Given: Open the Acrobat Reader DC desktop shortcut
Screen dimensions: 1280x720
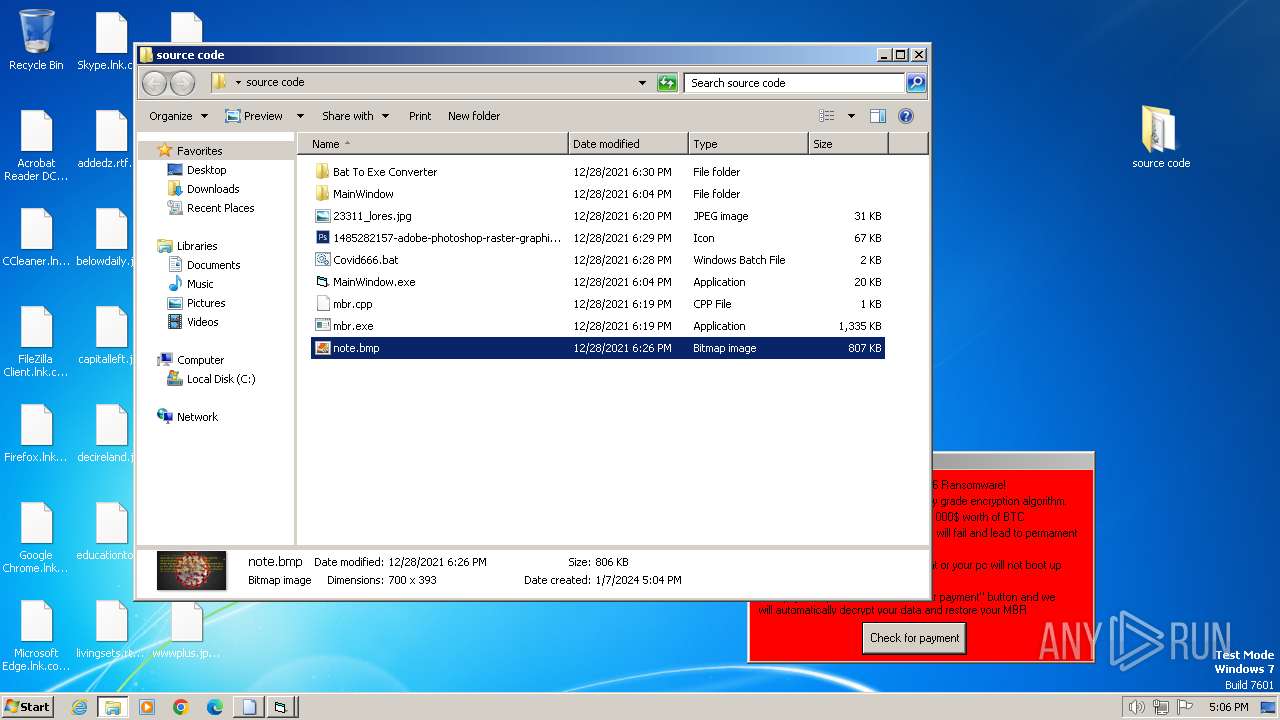Looking at the screenshot, I should click(36, 145).
